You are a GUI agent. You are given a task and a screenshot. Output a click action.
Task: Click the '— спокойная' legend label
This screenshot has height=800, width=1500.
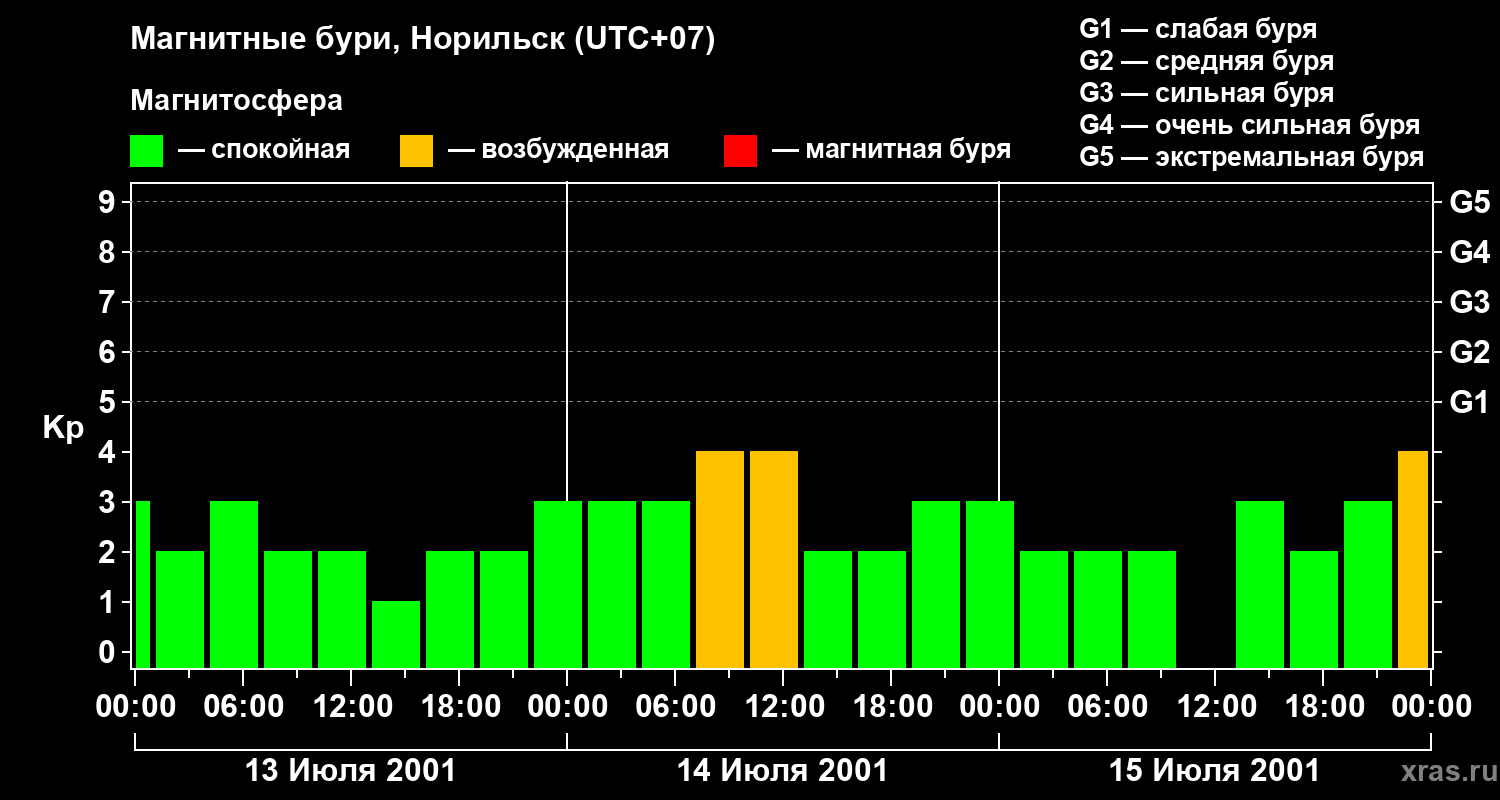click(264, 150)
